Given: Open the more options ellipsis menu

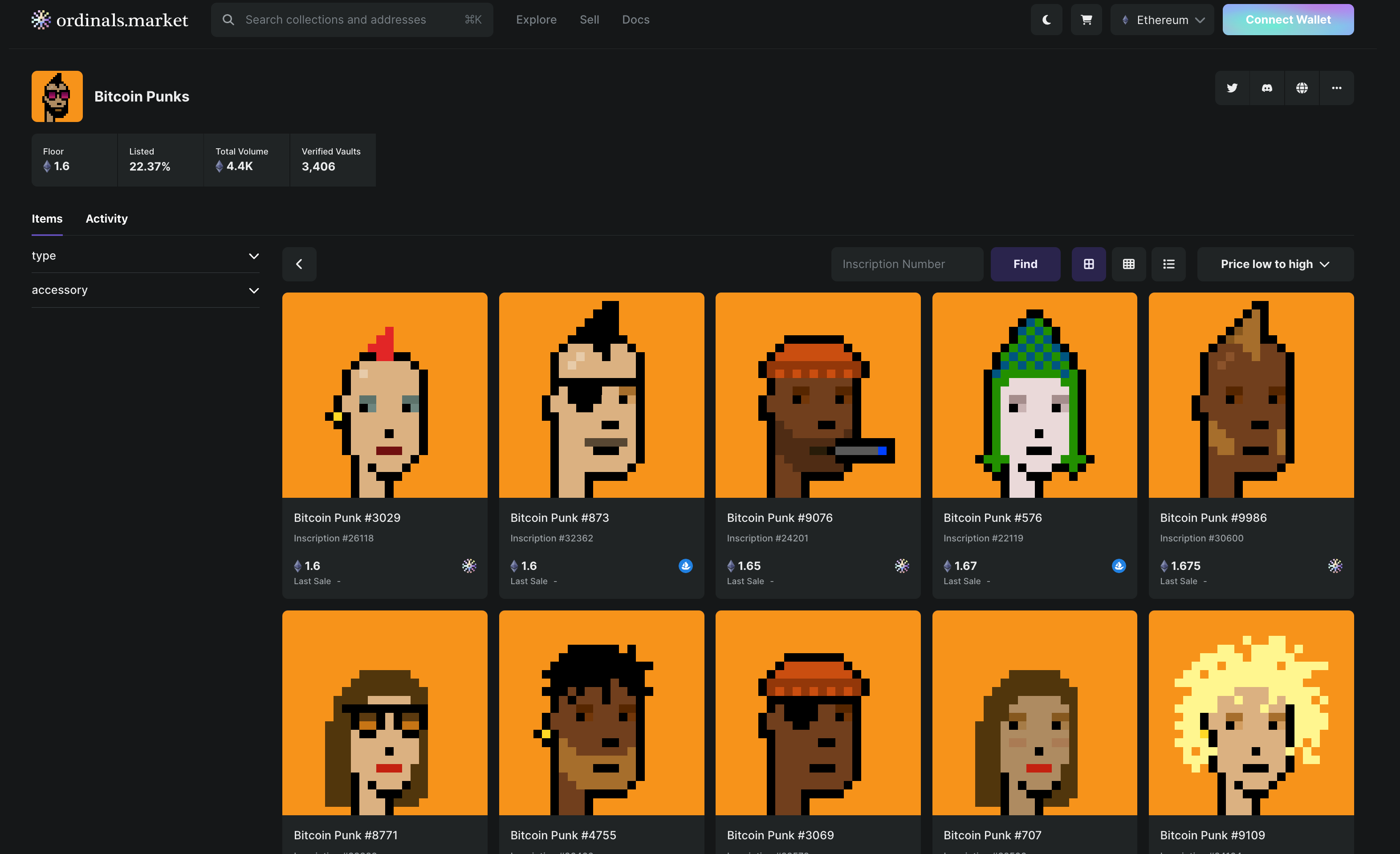Looking at the screenshot, I should pos(1336,88).
